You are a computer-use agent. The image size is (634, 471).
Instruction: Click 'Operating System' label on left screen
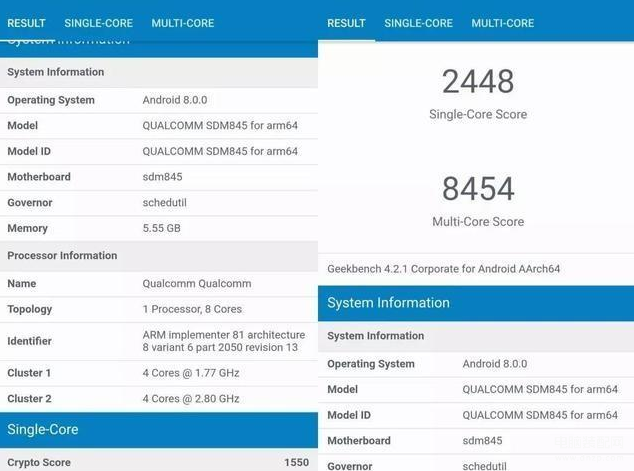pyautogui.click(x=51, y=100)
